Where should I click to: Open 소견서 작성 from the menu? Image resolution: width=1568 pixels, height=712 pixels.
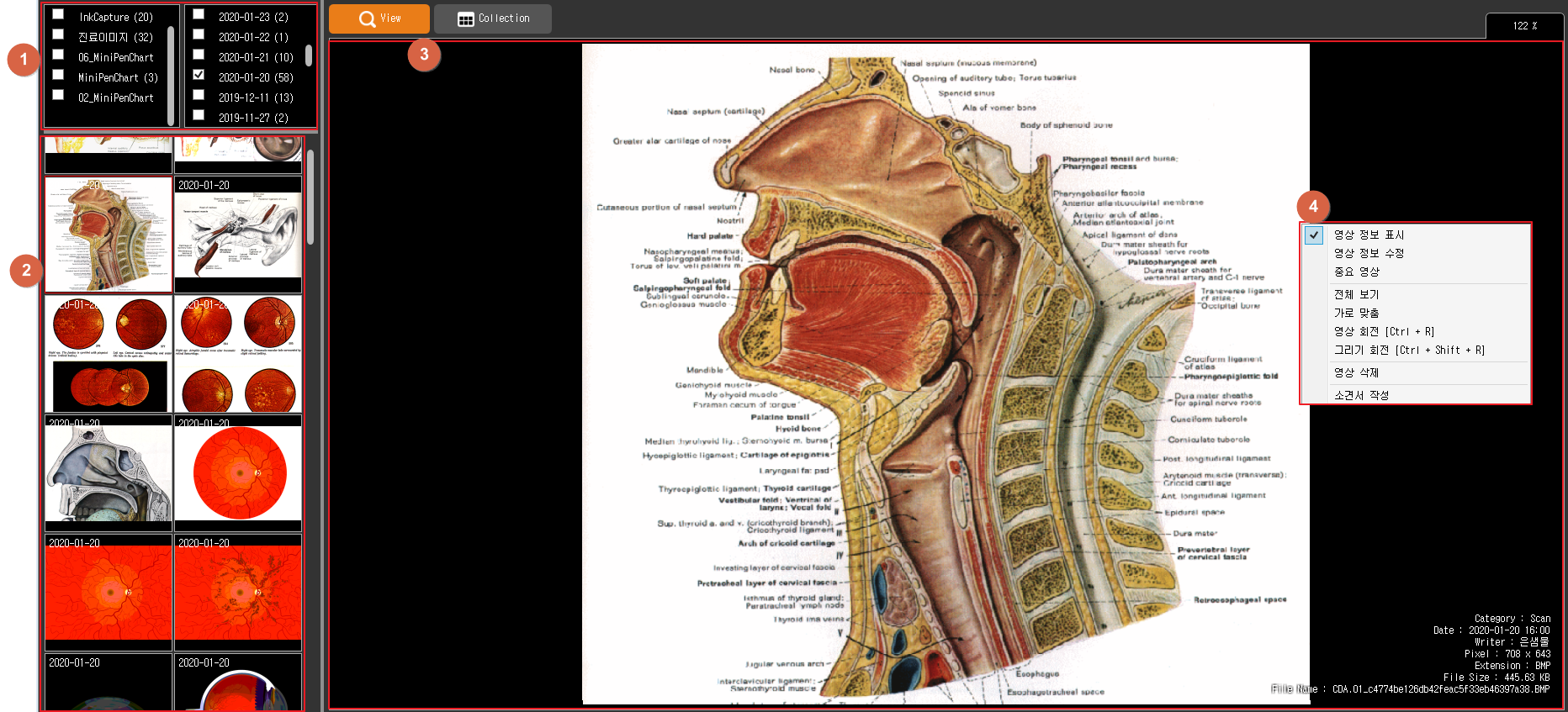1361,395
